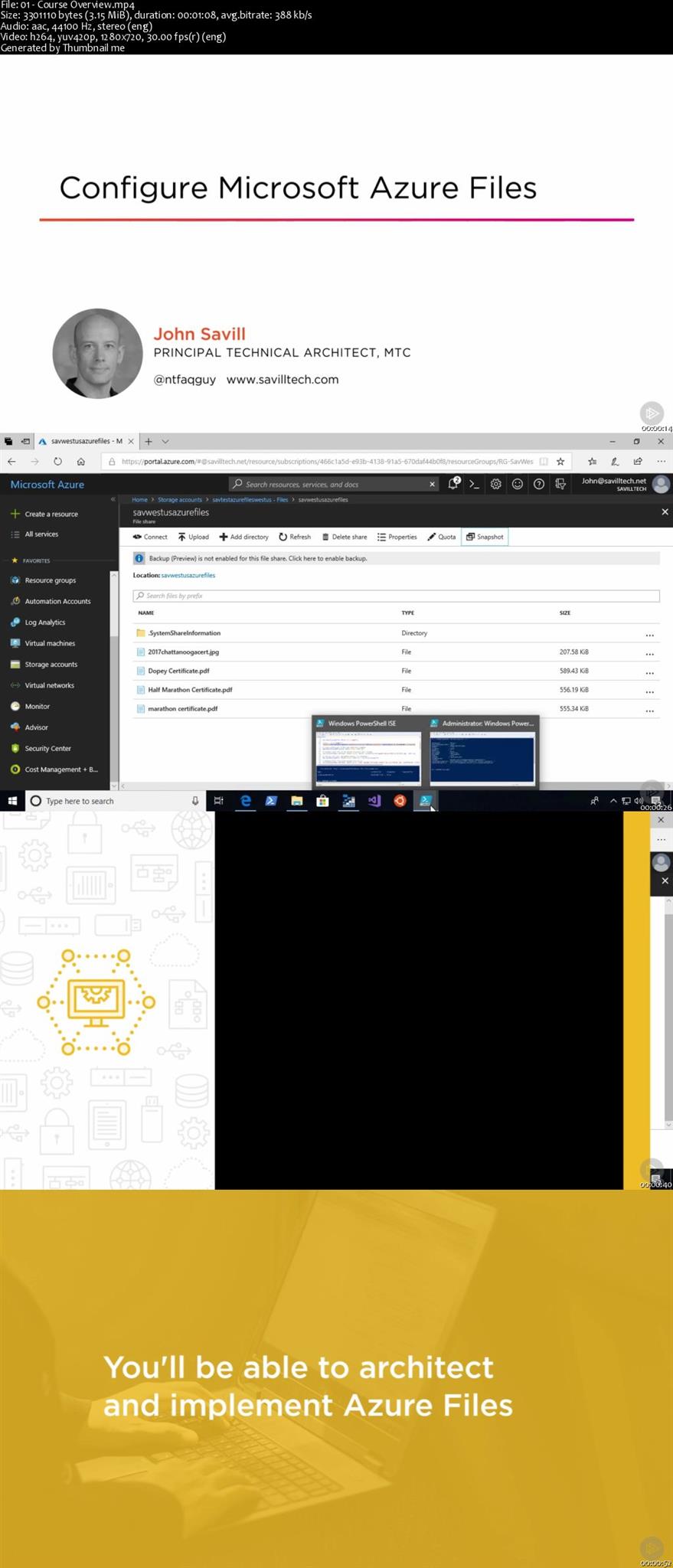Screen dimensions: 673x1568
Task: Click the browser share icon
Action: pos(638,462)
